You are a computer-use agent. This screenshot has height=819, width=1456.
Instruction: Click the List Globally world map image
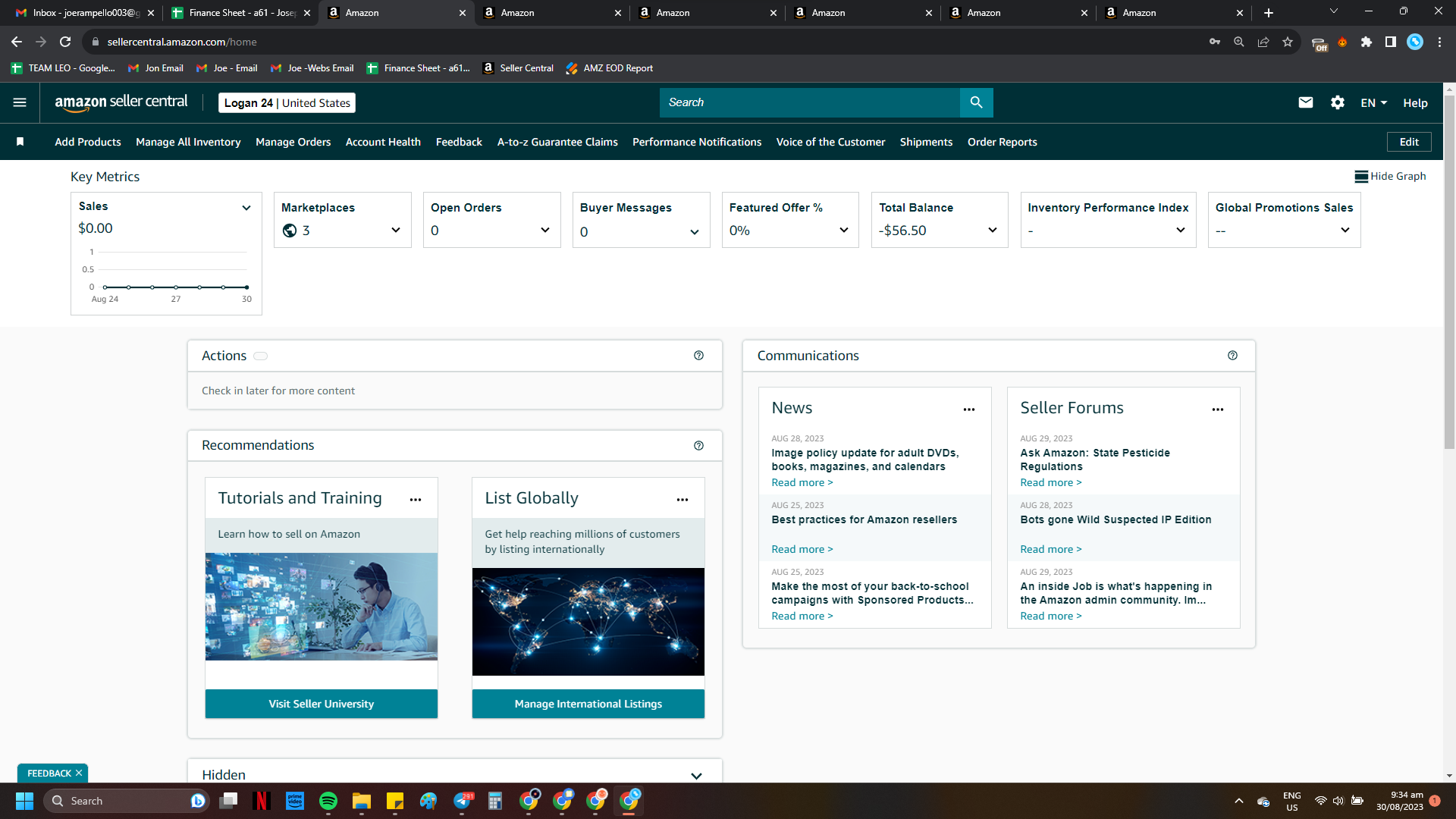point(588,622)
